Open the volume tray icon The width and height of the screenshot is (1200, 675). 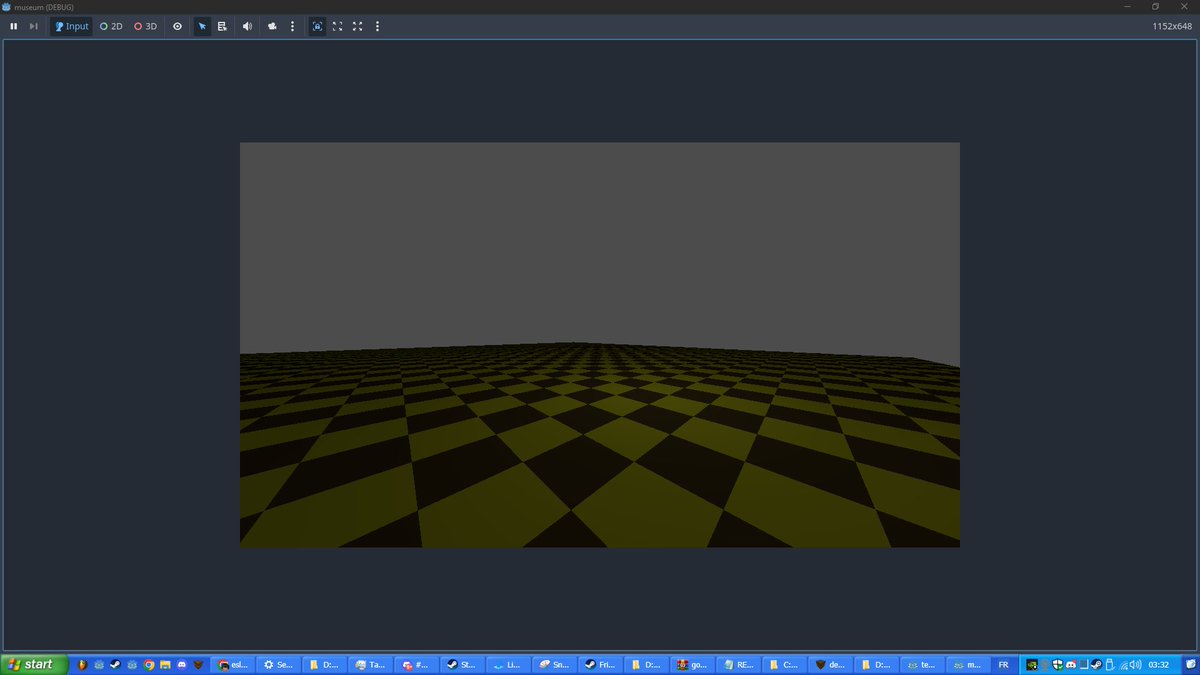1136,664
